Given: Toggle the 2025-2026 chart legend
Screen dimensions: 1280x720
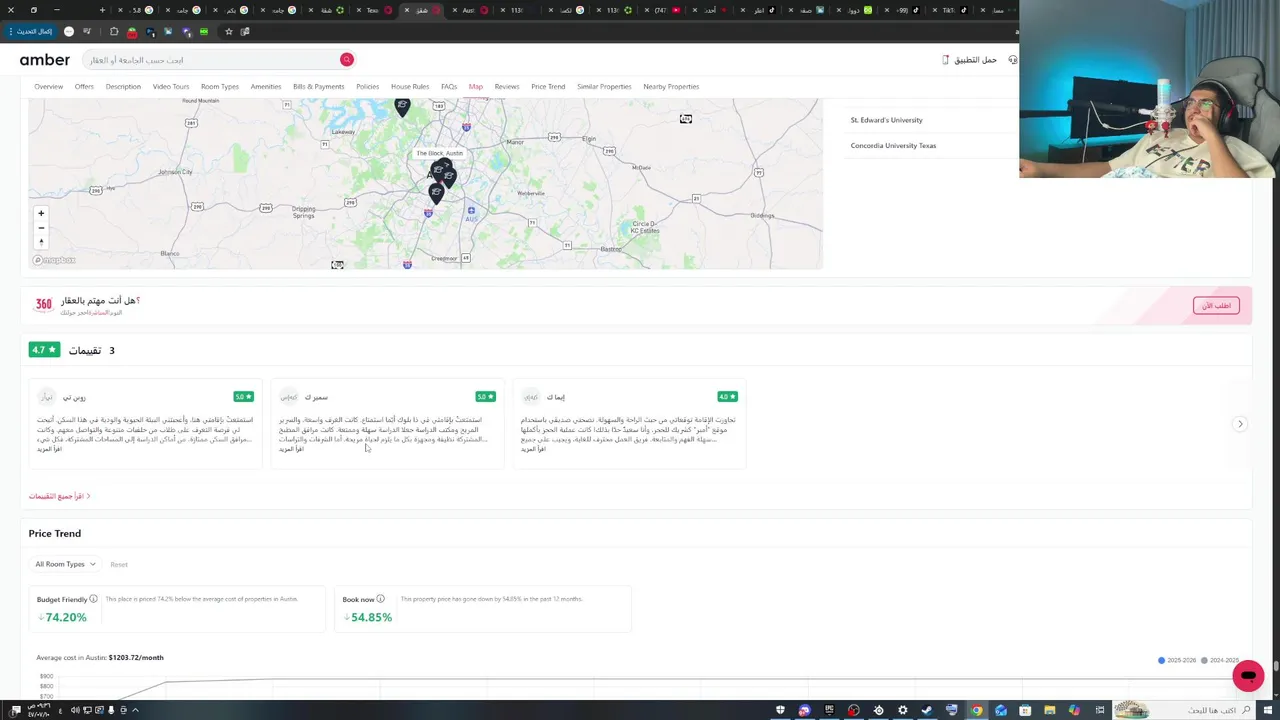Looking at the screenshot, I should (x=1177, y=660).
